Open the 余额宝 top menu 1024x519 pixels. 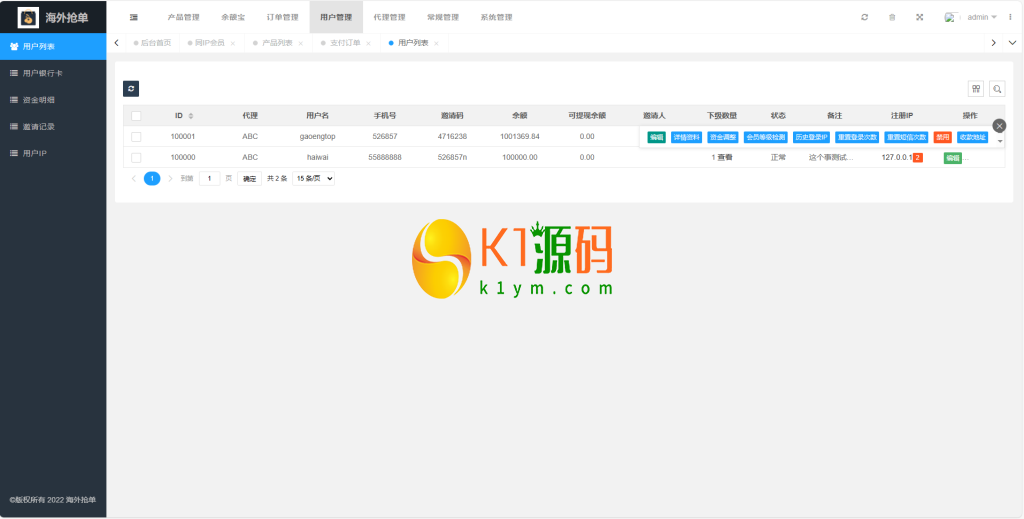[x=233, y=17]
